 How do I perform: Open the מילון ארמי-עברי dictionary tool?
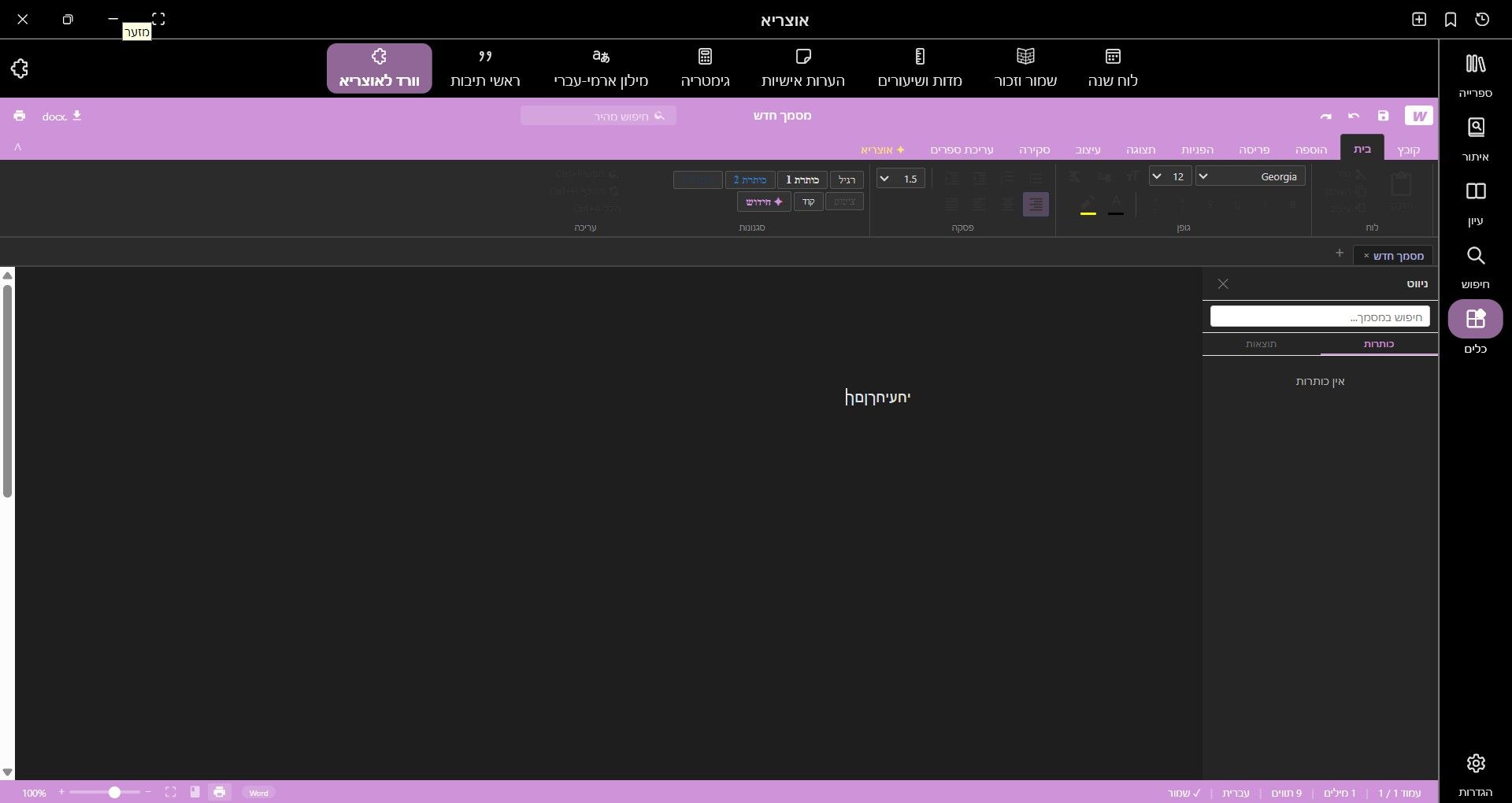(601, 68)
